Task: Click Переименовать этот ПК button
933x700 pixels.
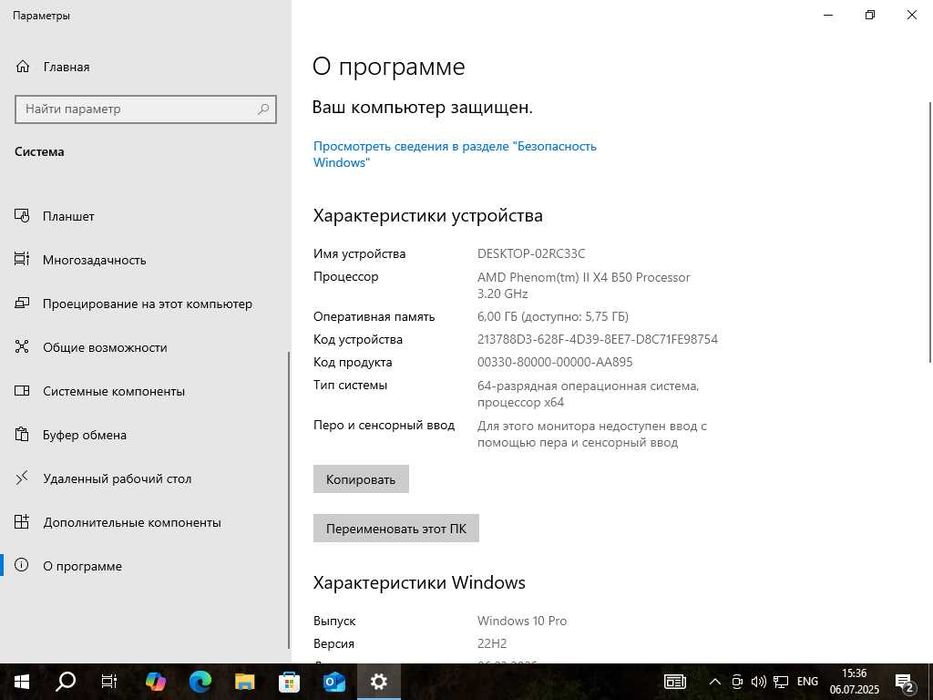Action: [396, 528]
